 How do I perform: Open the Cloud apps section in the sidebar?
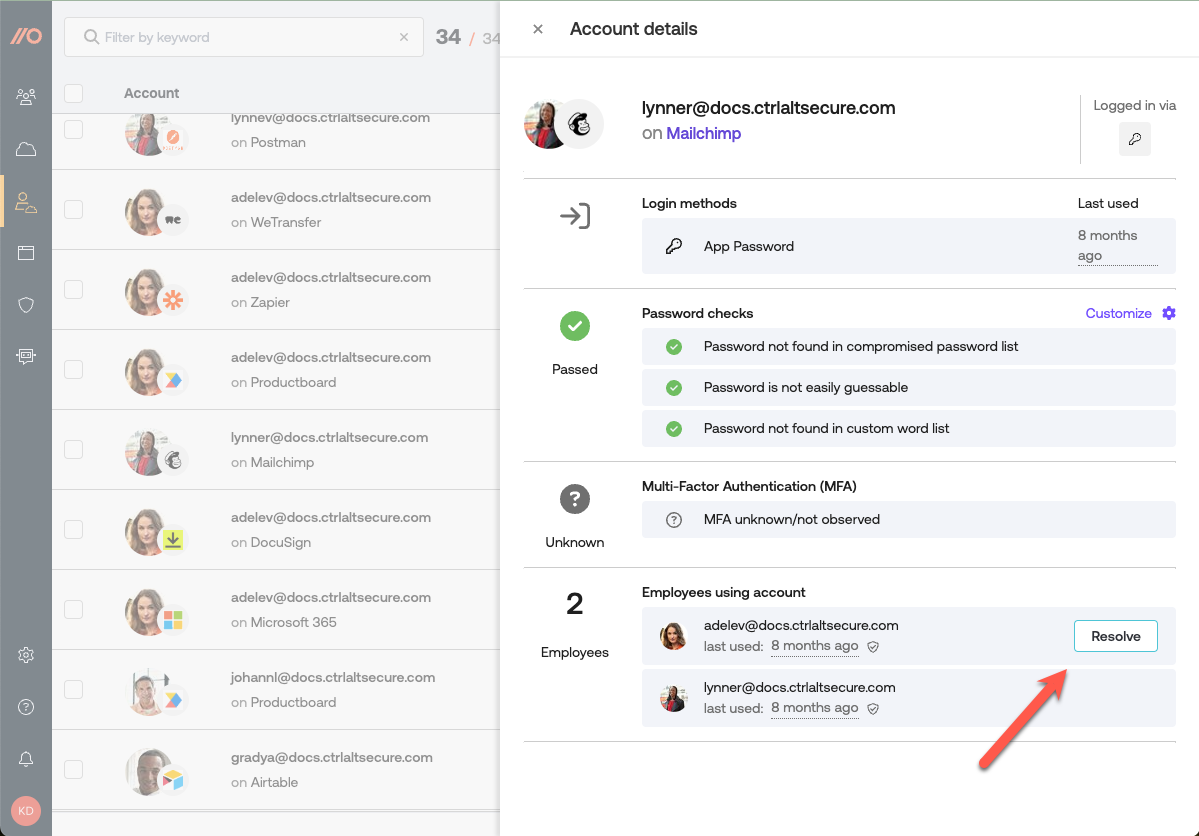25,148
